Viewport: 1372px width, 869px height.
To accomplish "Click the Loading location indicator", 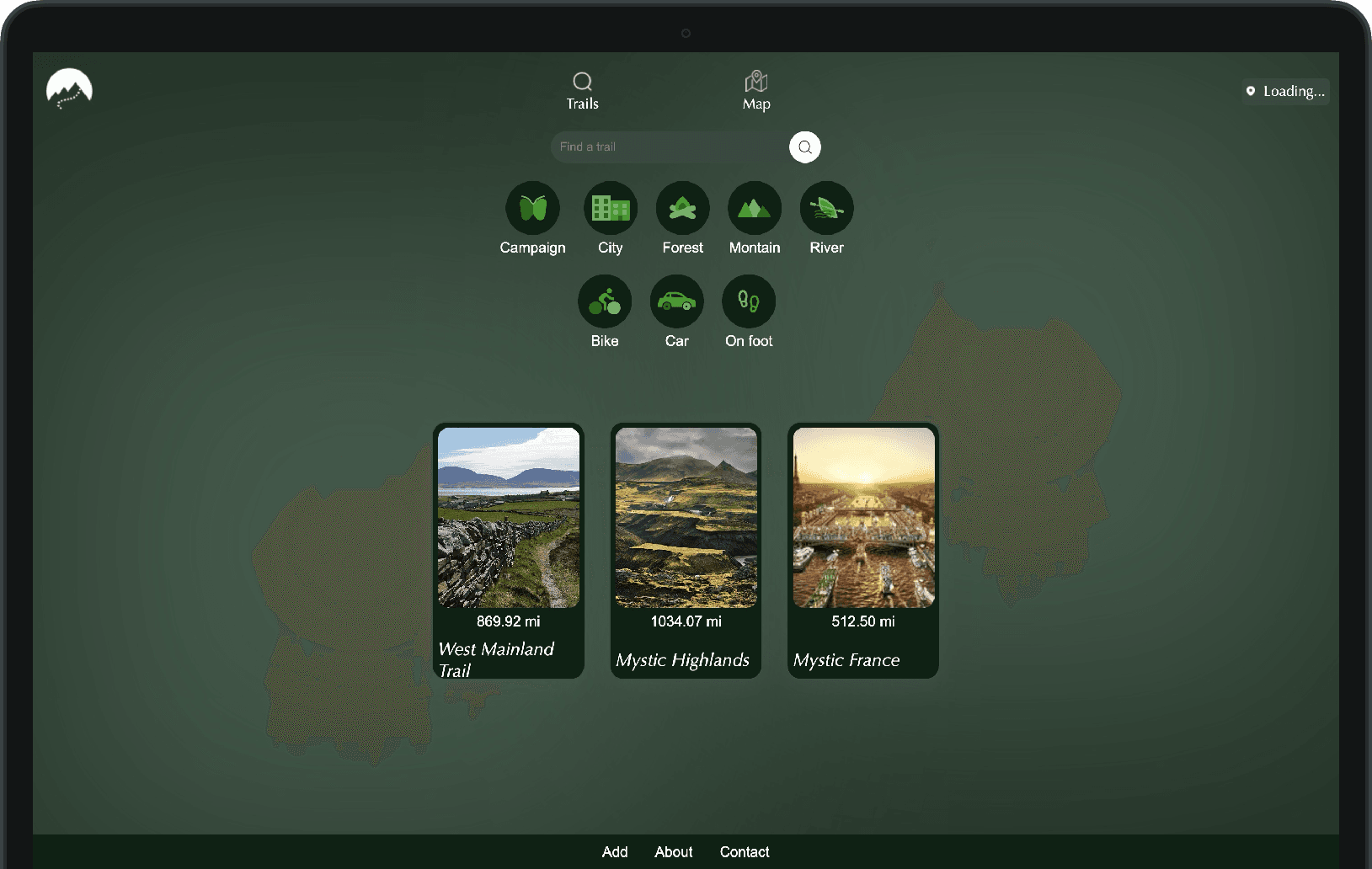I will (1285, 90).
